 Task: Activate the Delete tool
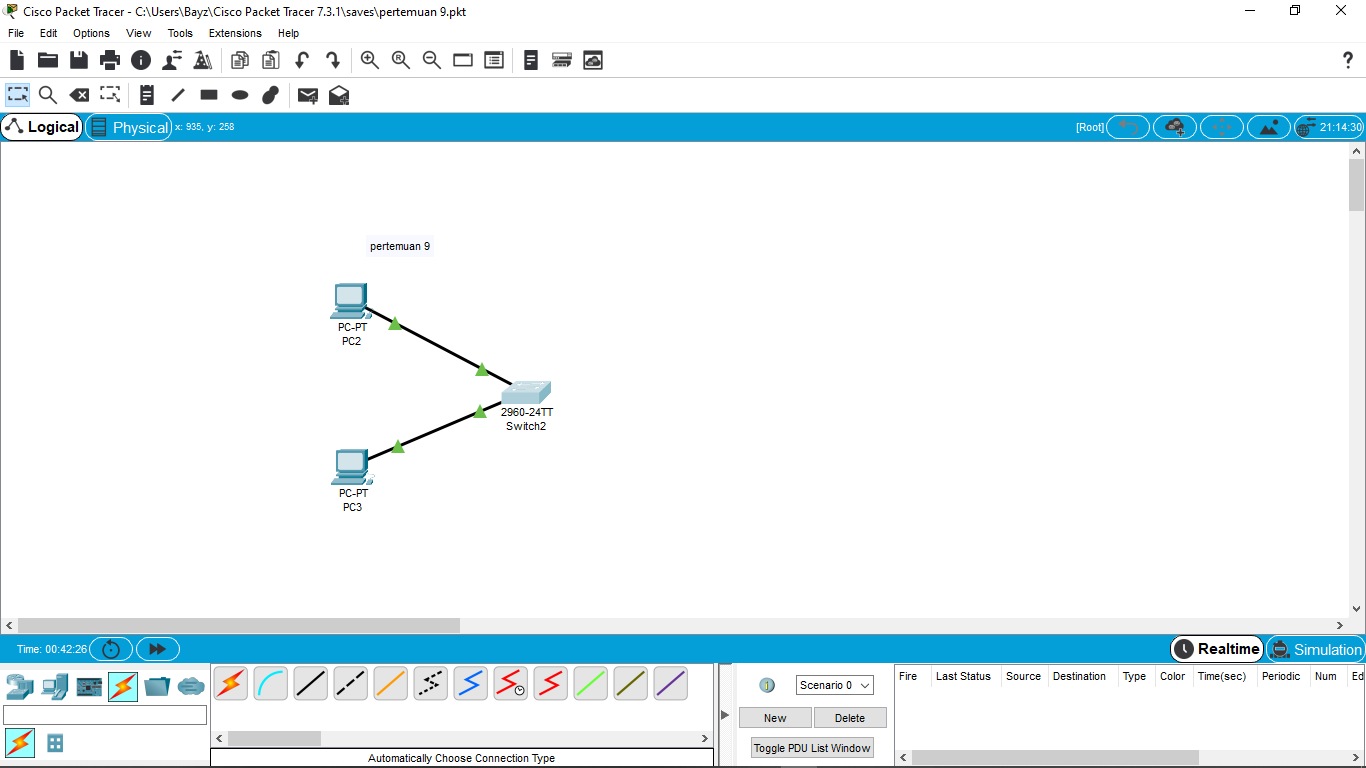79,95
